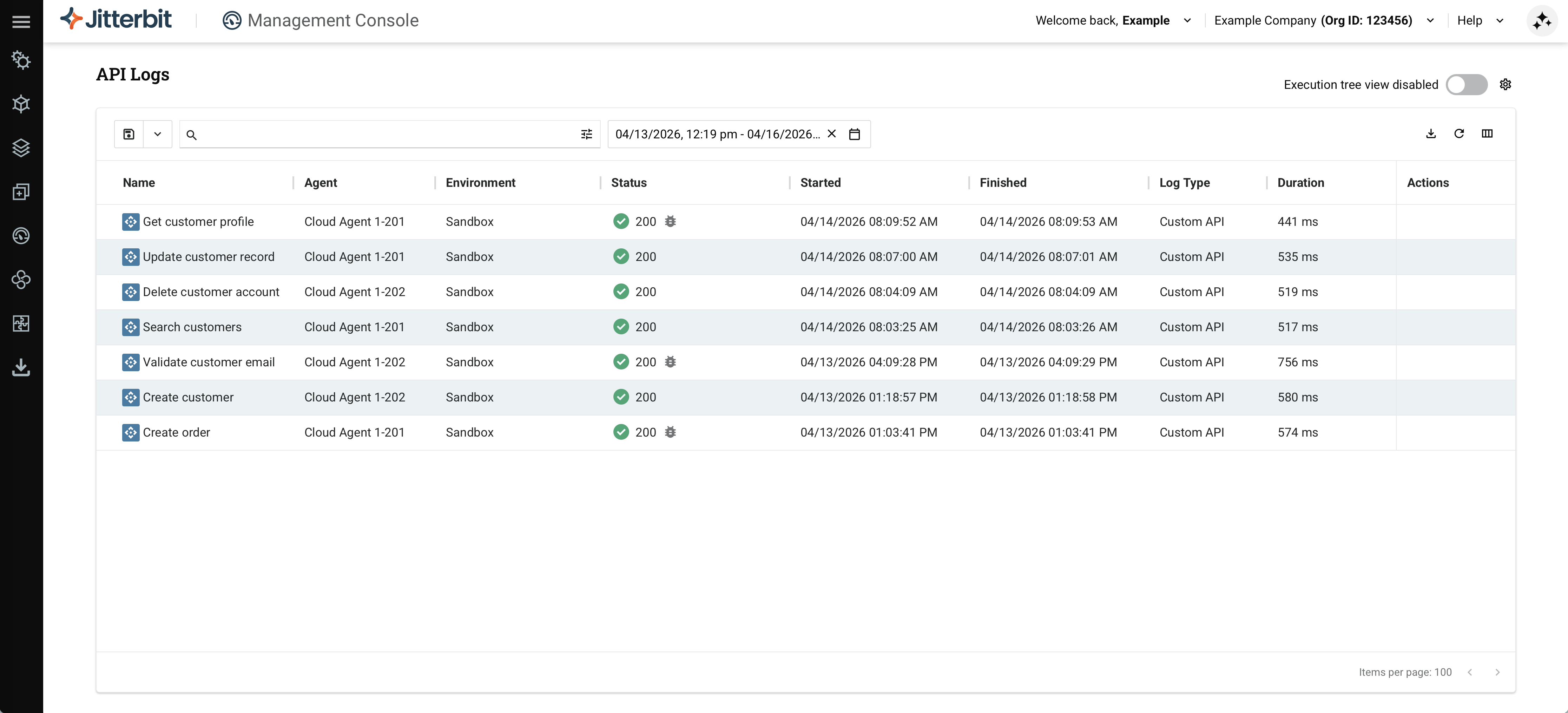Viewport: 1568px width, 713px height.
Task: Sort by the Agent column header
Action: pos(320,183)
